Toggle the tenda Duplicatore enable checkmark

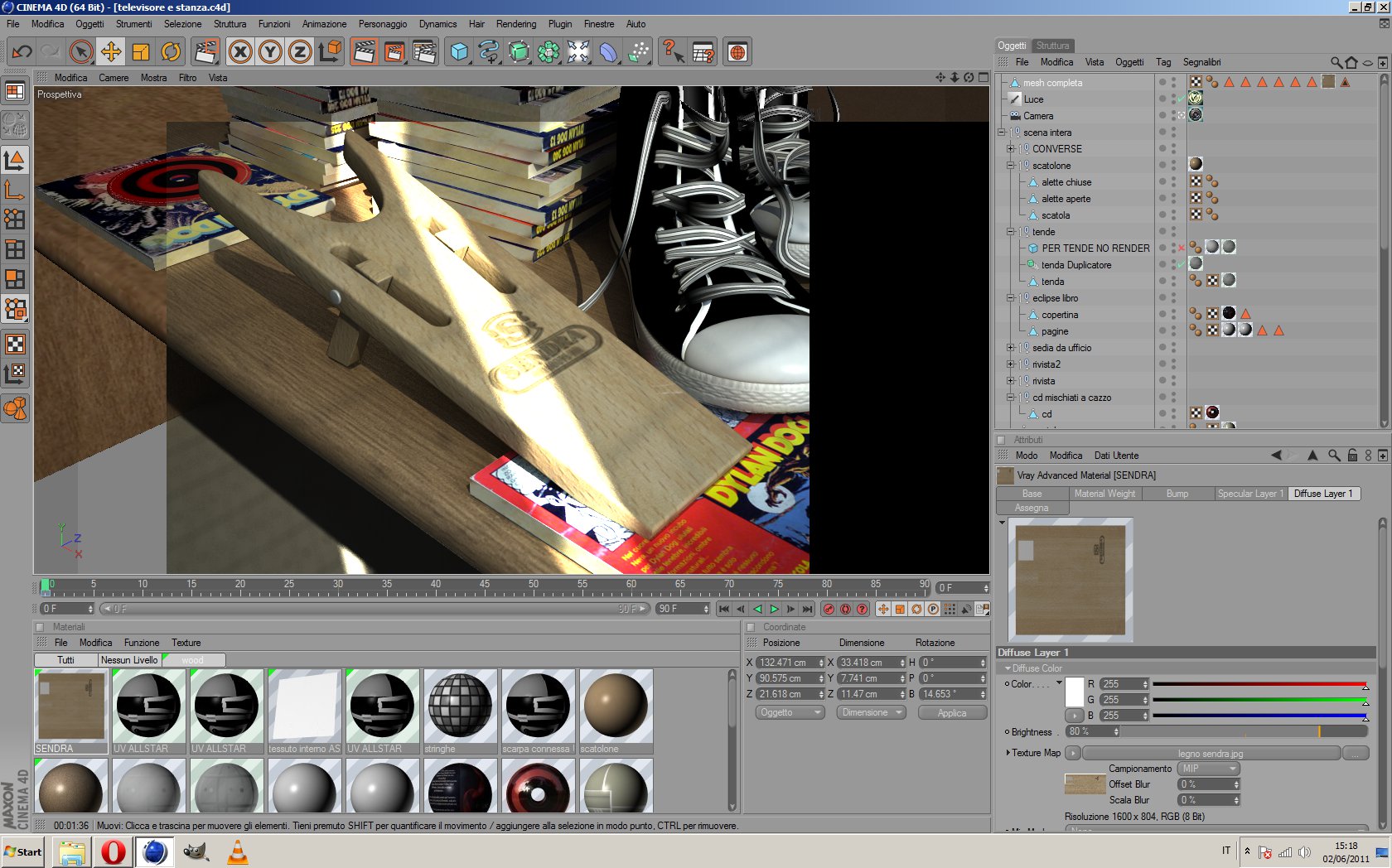click(x=1181, y=265)
